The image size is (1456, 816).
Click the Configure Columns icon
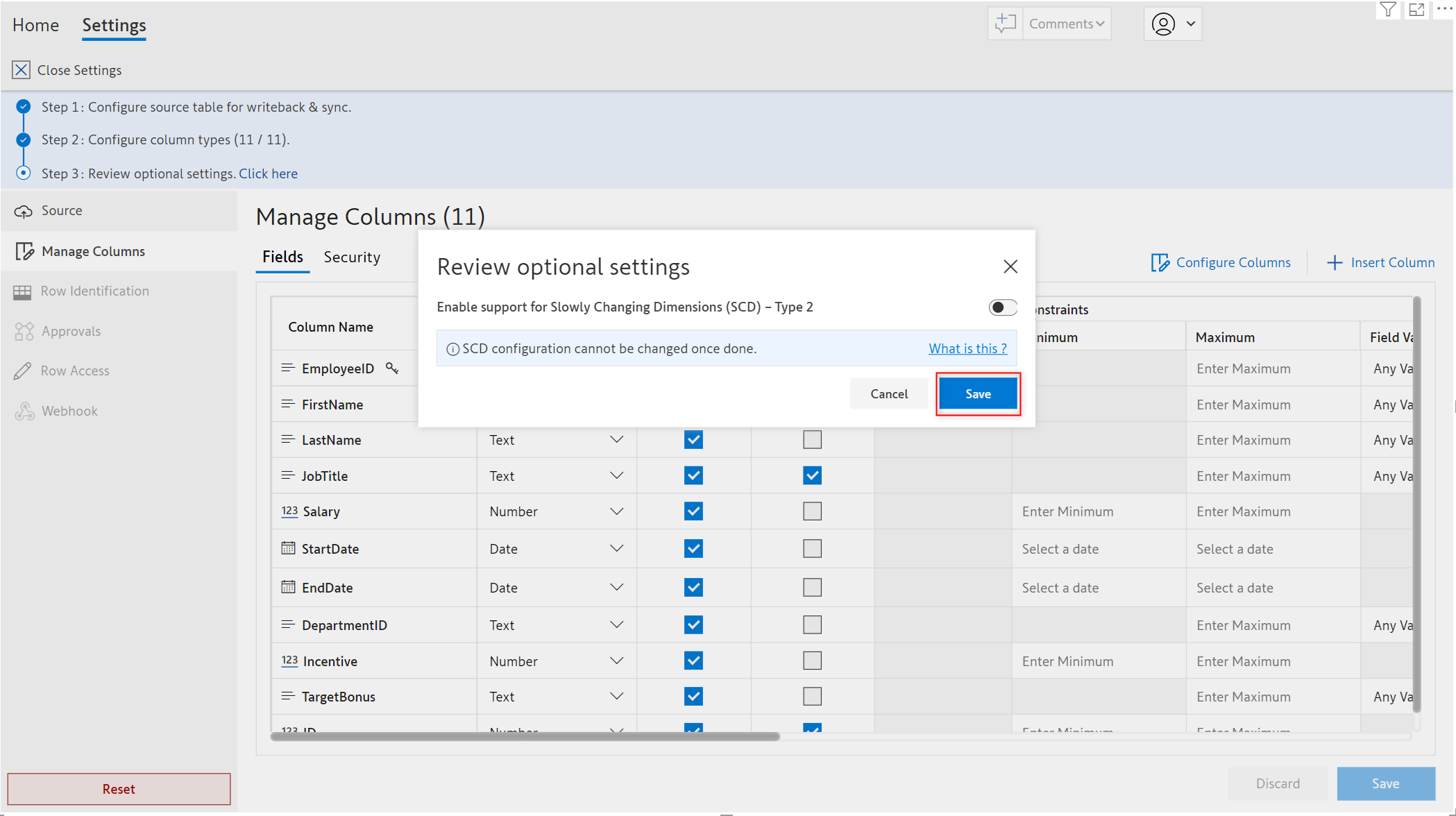pyautogui.click(x=1160, y=262)
